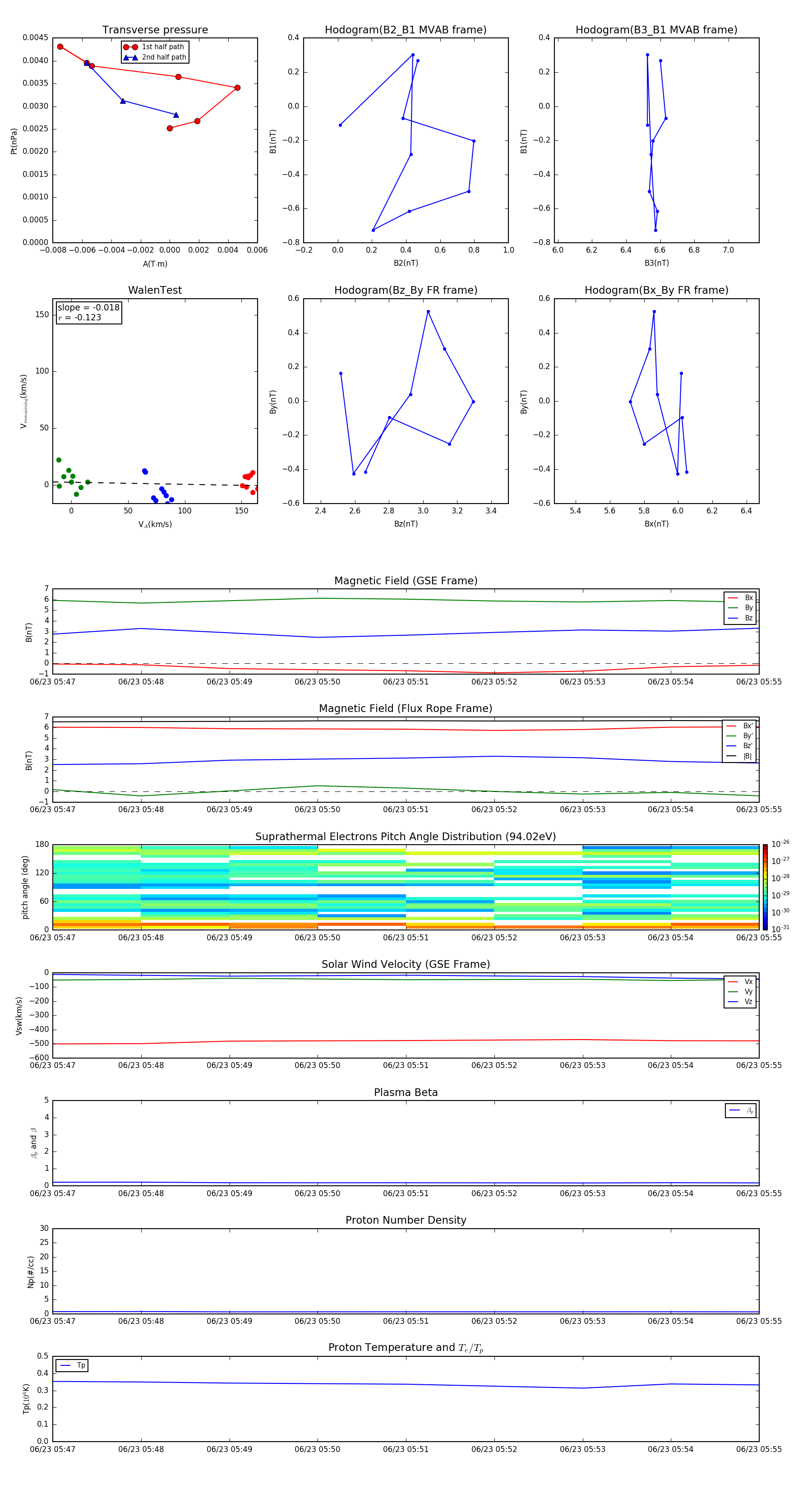812x1489 pixels.
Task: Click the 'Tp' legend in temperature panel
Action: (72, 1365)
